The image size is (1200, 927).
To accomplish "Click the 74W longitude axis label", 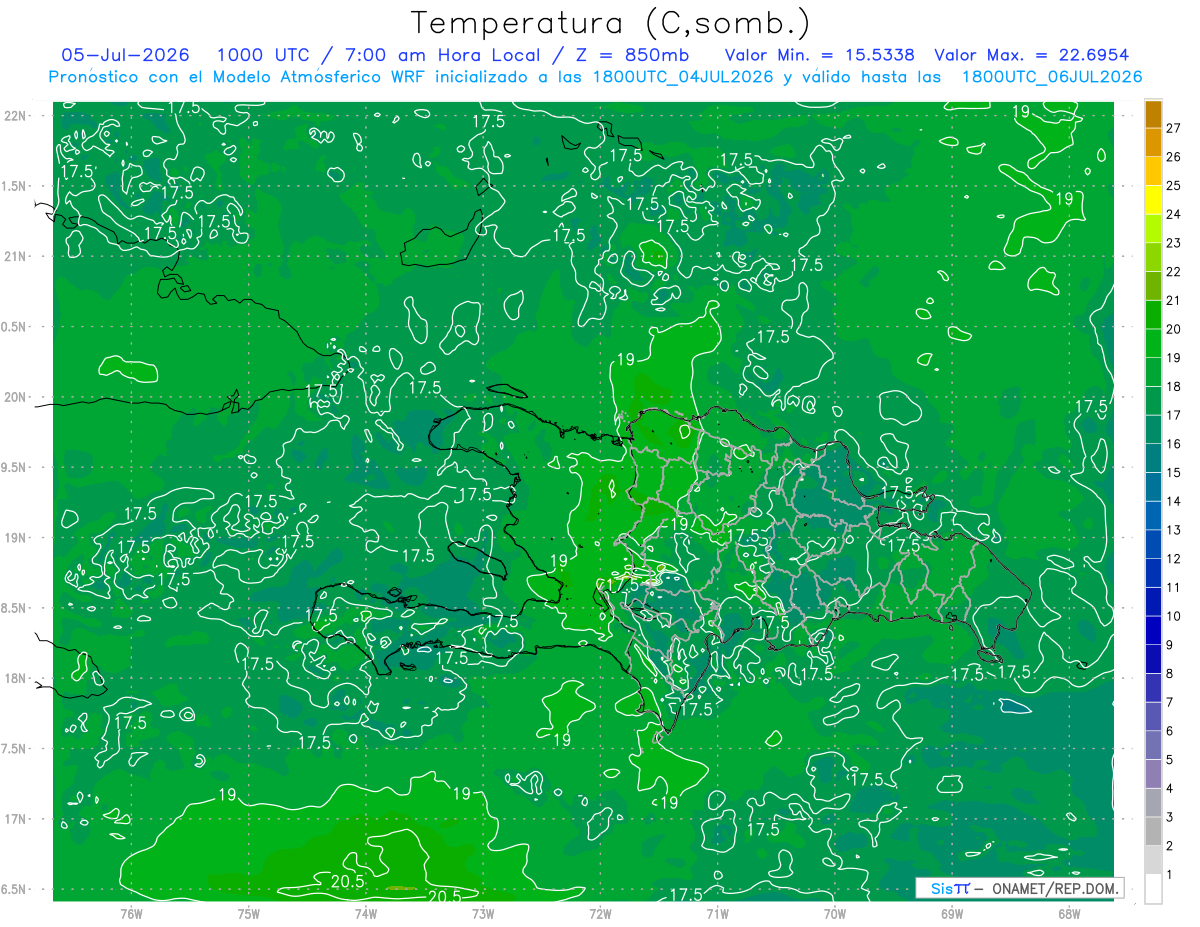I will [x=365, y=914].
